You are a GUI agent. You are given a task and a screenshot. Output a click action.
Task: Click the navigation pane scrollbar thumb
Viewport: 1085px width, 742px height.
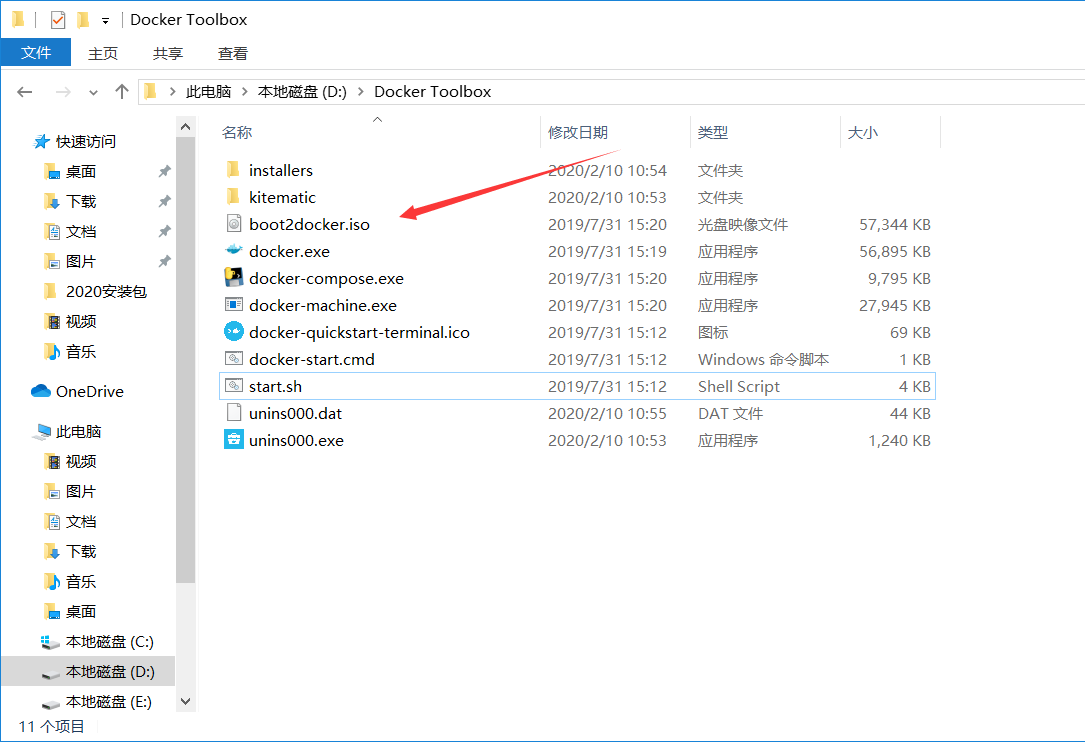(185, 360)
